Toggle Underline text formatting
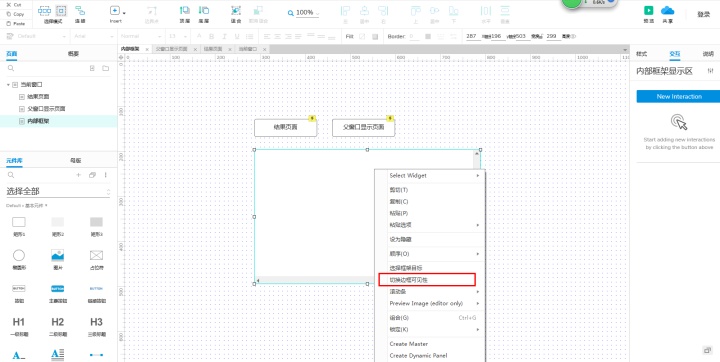 click(237, 36)
